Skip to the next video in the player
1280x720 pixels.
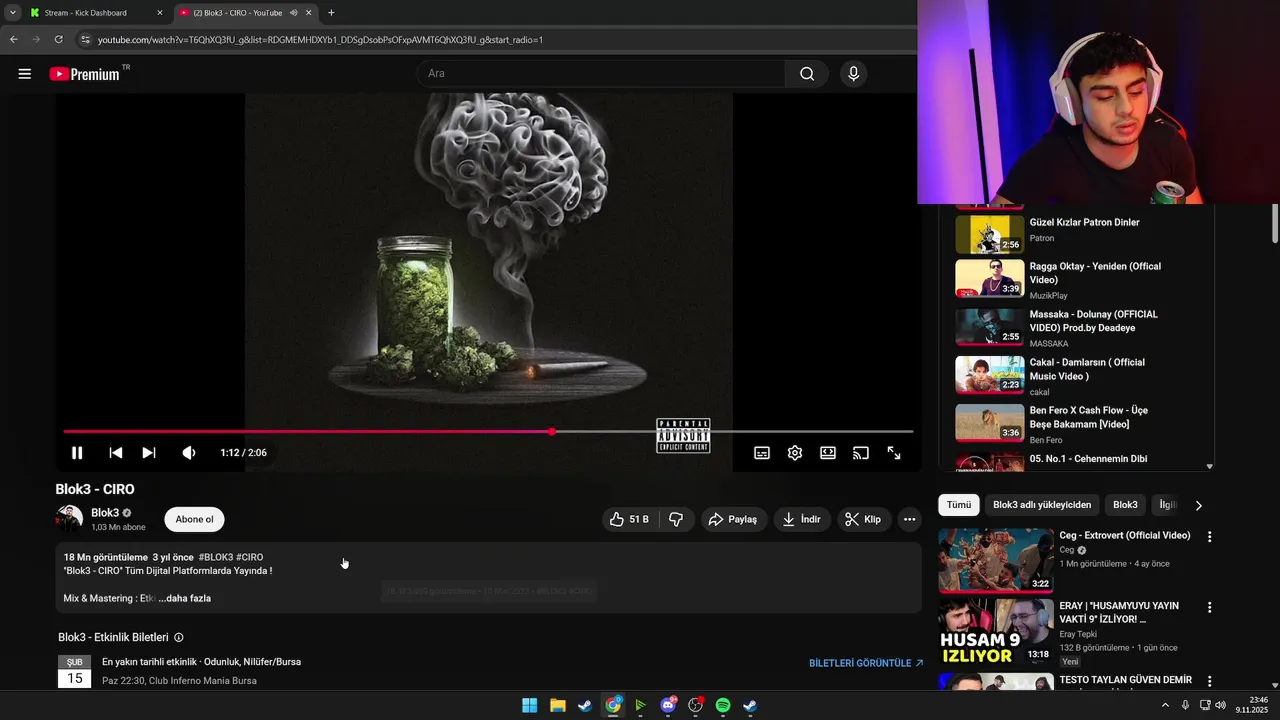(x=149, y=453)
